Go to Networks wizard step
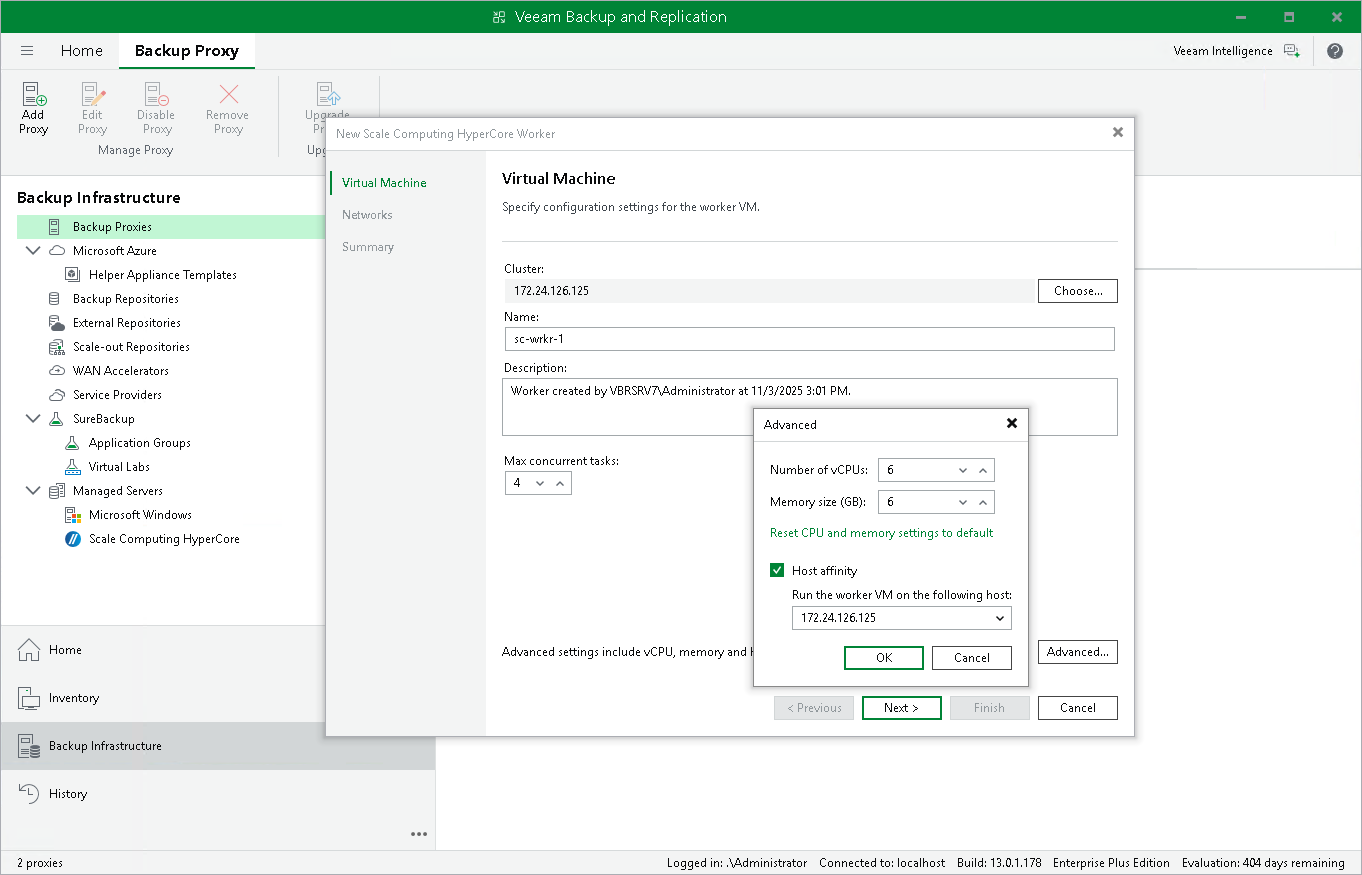 pos(367,215)
